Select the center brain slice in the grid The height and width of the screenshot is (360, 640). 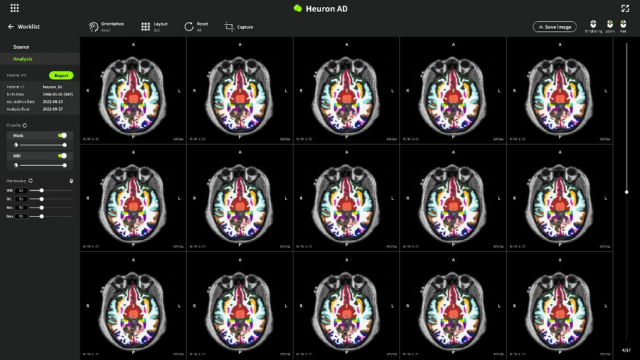pyautogui.click(x=346, y=198)
